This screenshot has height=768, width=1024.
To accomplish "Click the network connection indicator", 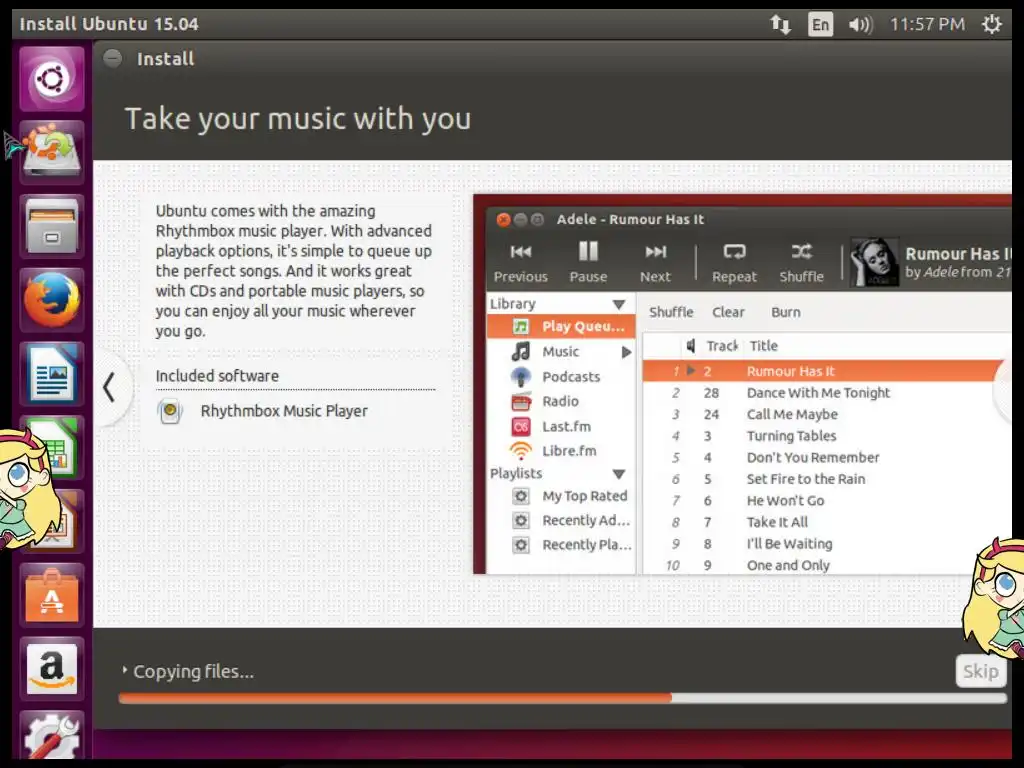I will coord(780,25).
